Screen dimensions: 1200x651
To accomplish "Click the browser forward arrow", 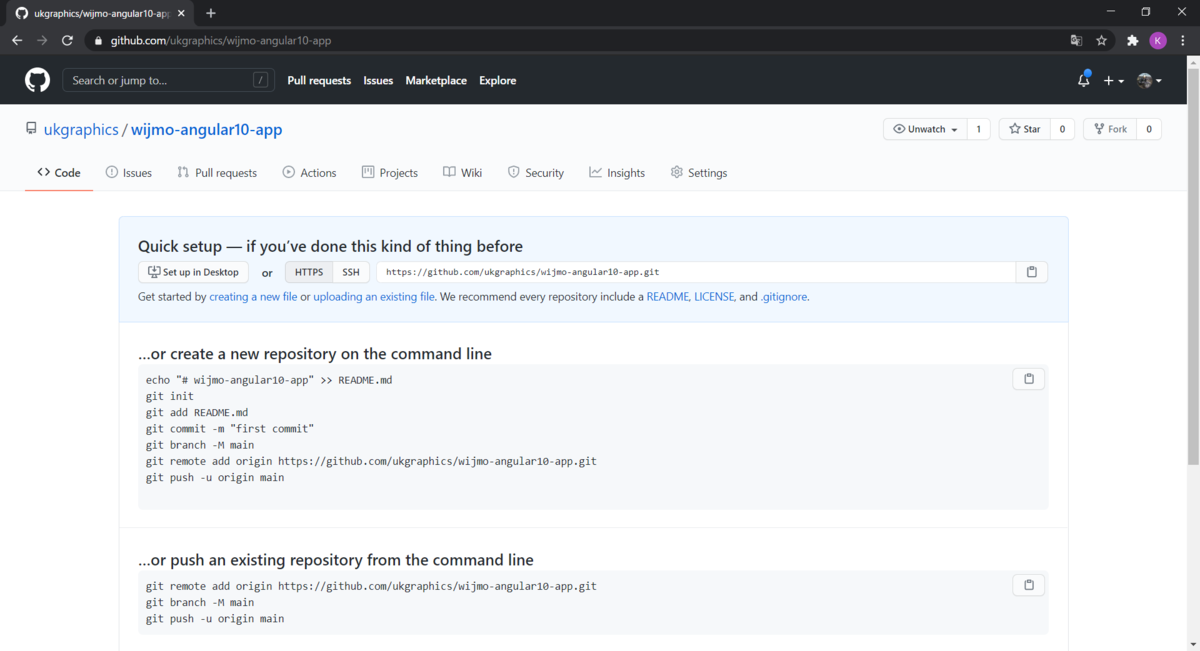I will [x=42, y=41].
